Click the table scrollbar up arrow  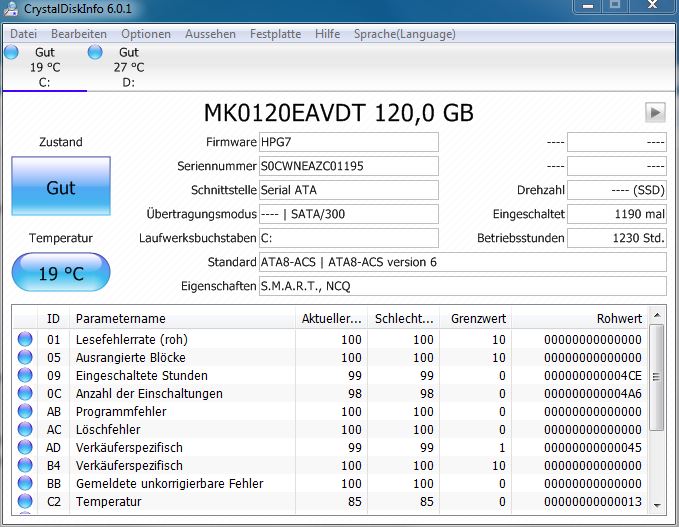pyautogui.click(x=656, y=316)
